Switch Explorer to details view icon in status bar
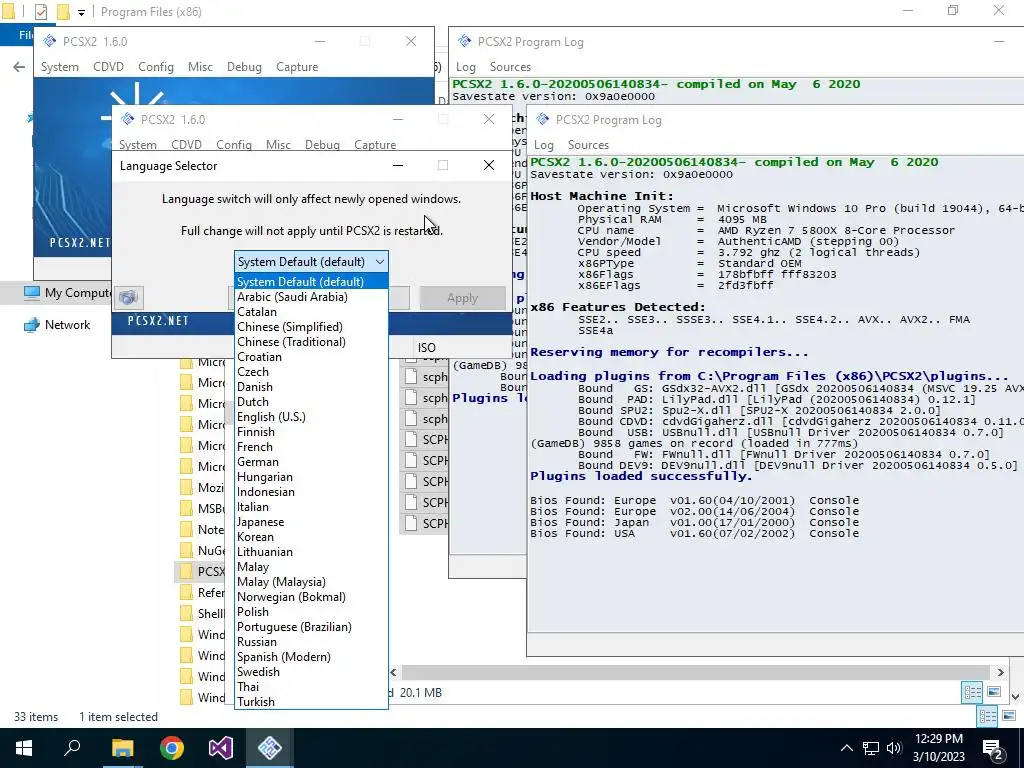Image resolution: width=1024 pixels, height=768 pixels. (x=987, y=717)
